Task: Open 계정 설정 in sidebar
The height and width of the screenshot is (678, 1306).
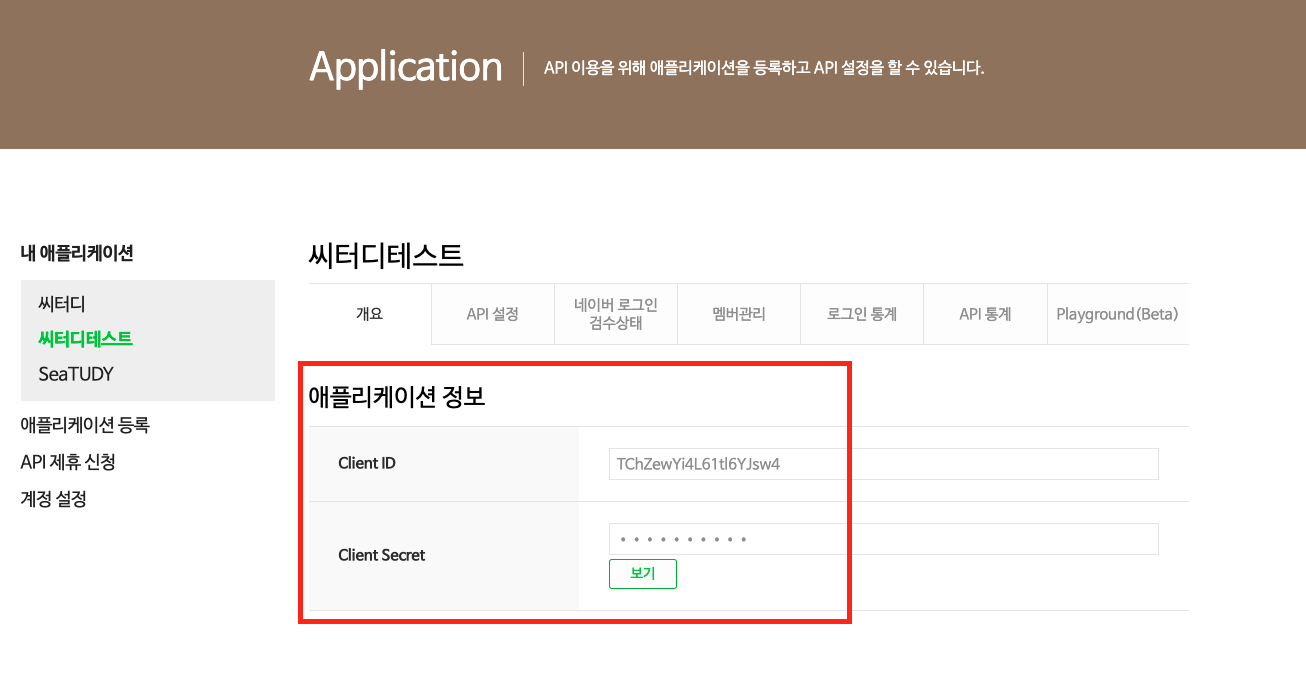Action: [53, 499]
